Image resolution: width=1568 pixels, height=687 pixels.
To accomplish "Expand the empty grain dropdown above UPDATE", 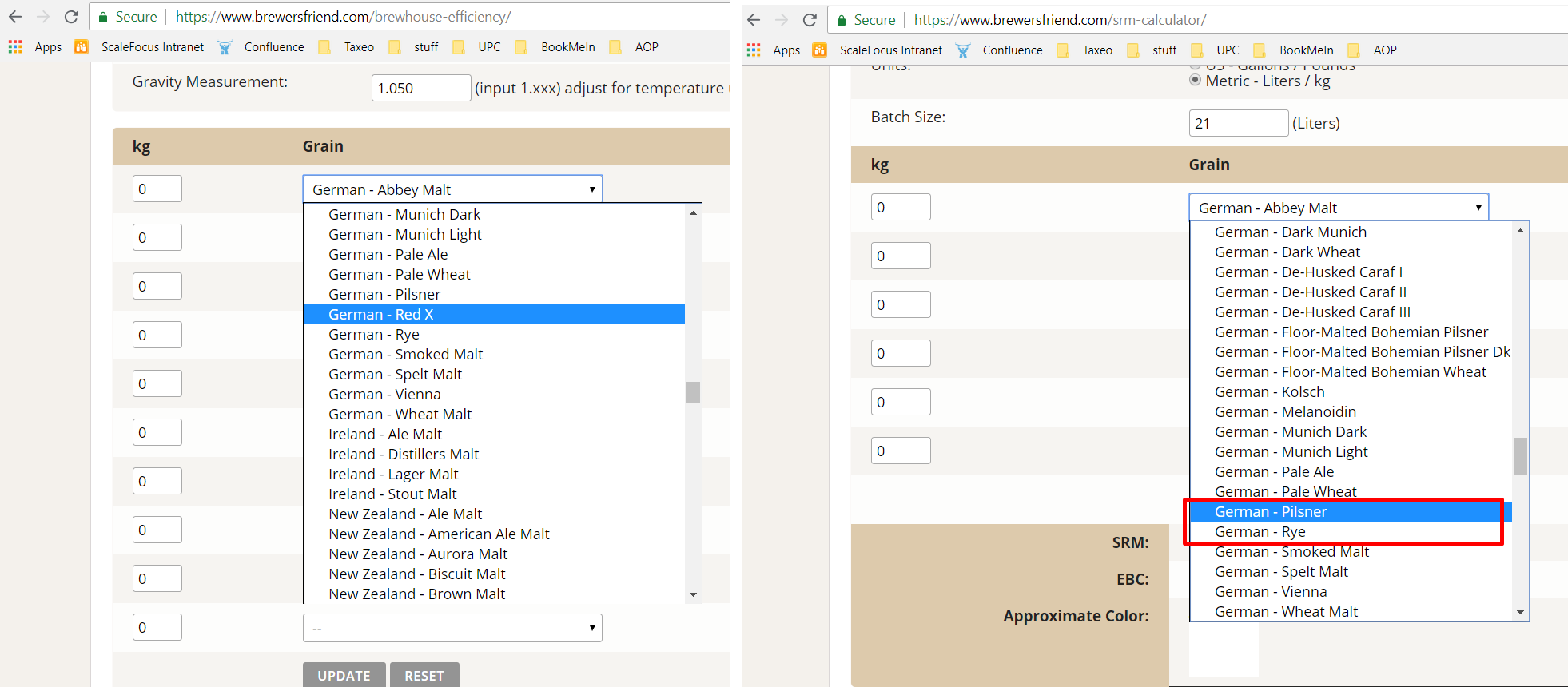I will 452,628.
